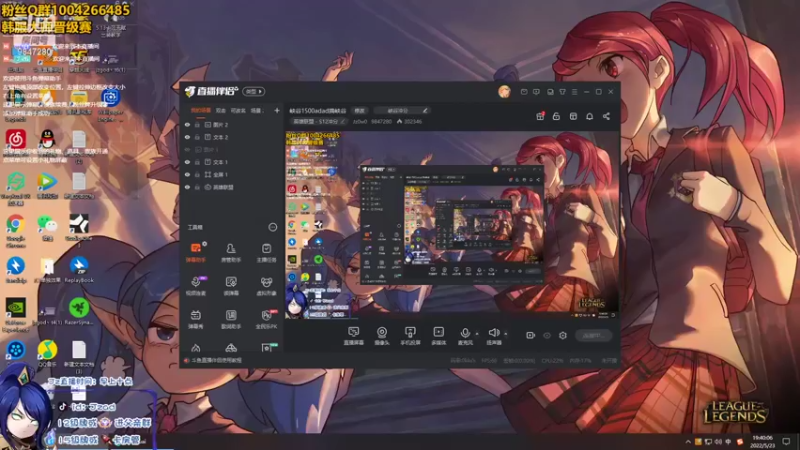
Task: Open the 弹幕助手 tool in the toolbox
Action: 195,252
